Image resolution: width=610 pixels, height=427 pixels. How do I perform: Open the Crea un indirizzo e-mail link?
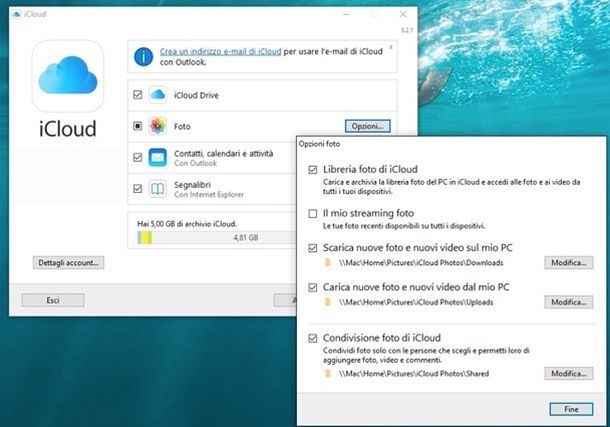[220, 51]
